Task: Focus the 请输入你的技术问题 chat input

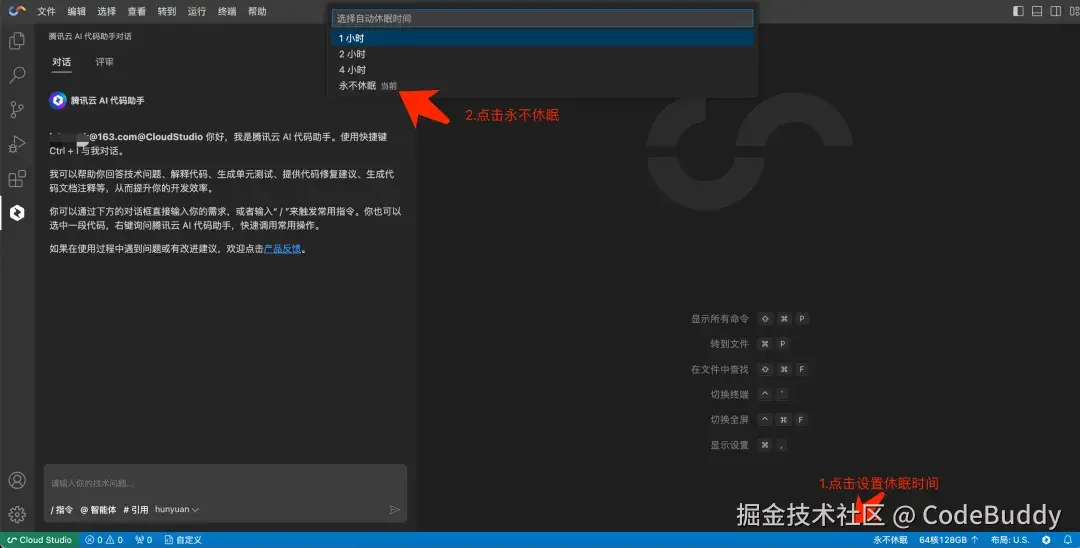Action: tap(225, 483)
